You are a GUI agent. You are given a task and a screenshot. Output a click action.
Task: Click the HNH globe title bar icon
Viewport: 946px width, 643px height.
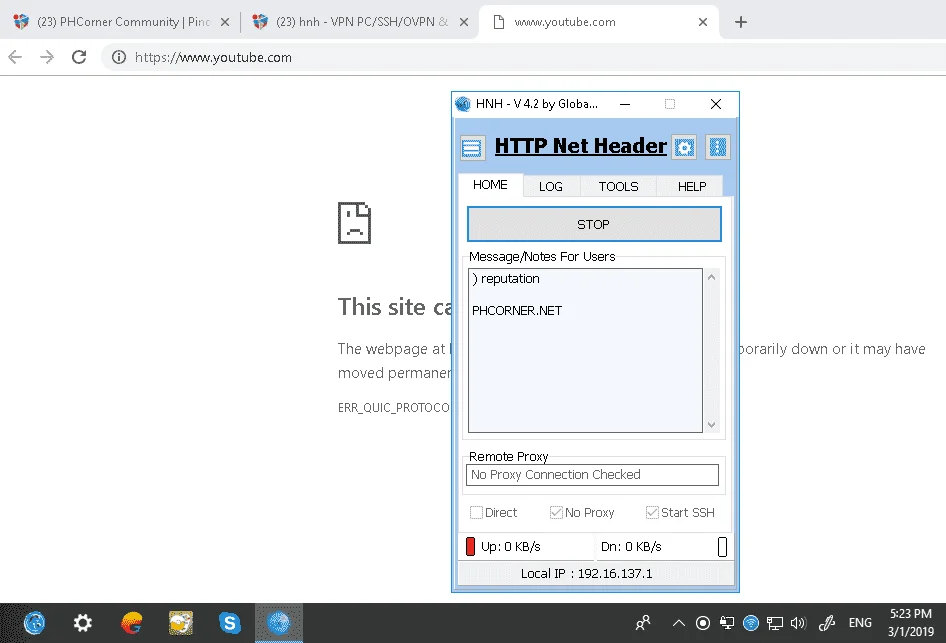tap(463, 104)
